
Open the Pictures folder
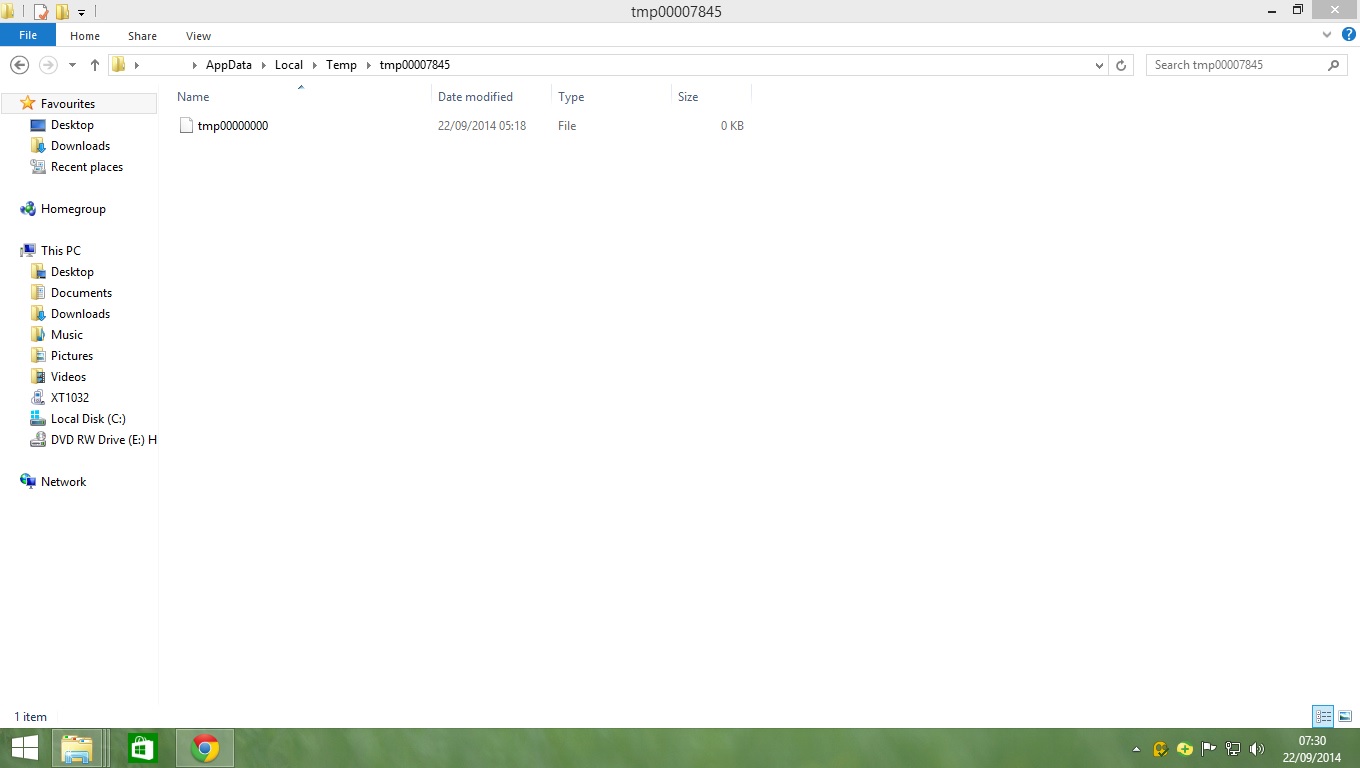coord(72,356)
